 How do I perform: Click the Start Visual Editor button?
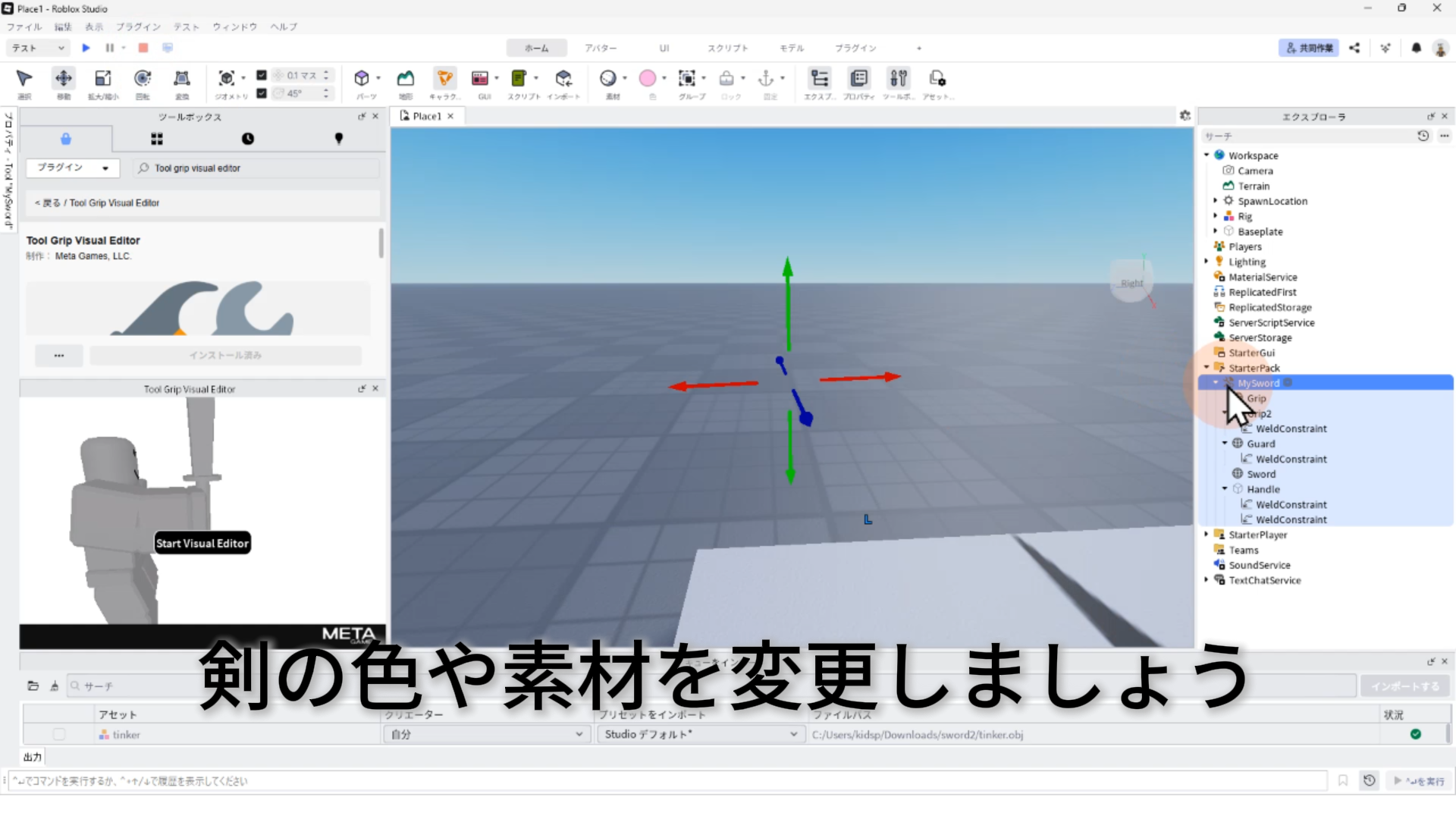(x=202, y=543)
